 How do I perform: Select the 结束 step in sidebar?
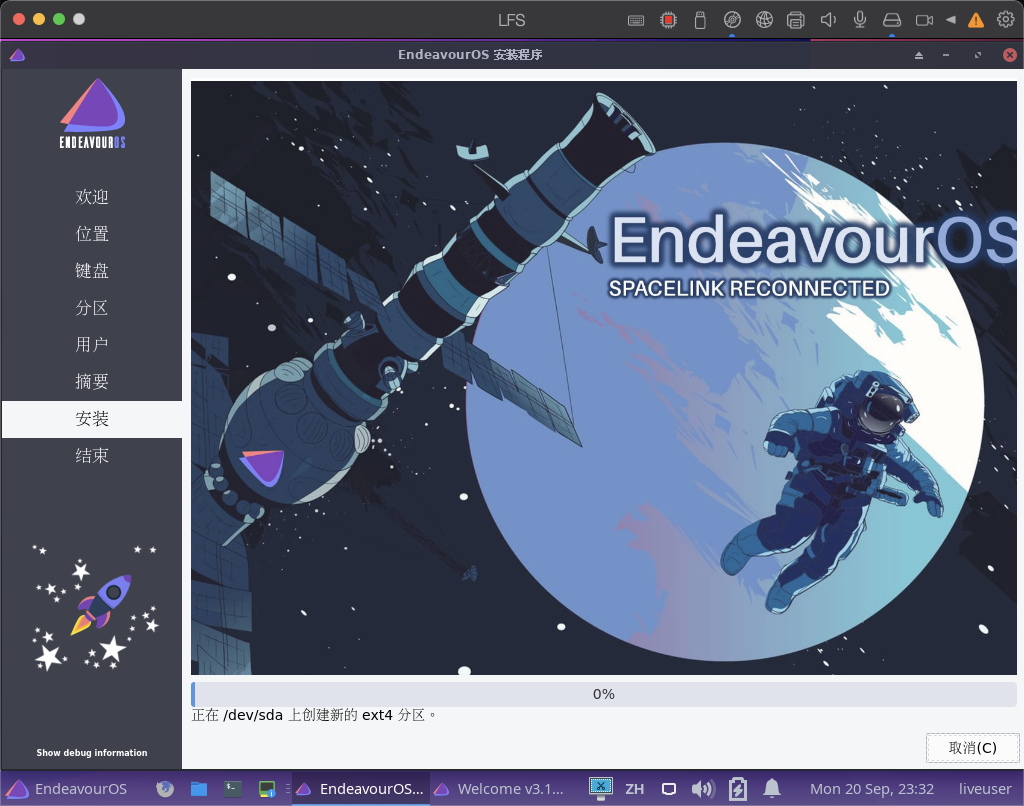(91, 456)
